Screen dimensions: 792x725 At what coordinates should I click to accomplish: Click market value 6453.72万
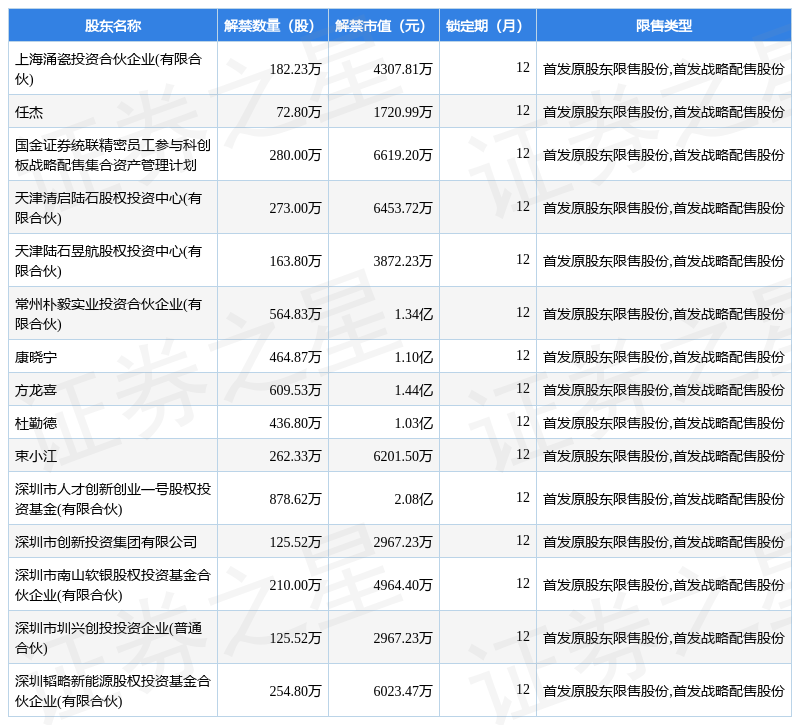[x=403, y=208]
